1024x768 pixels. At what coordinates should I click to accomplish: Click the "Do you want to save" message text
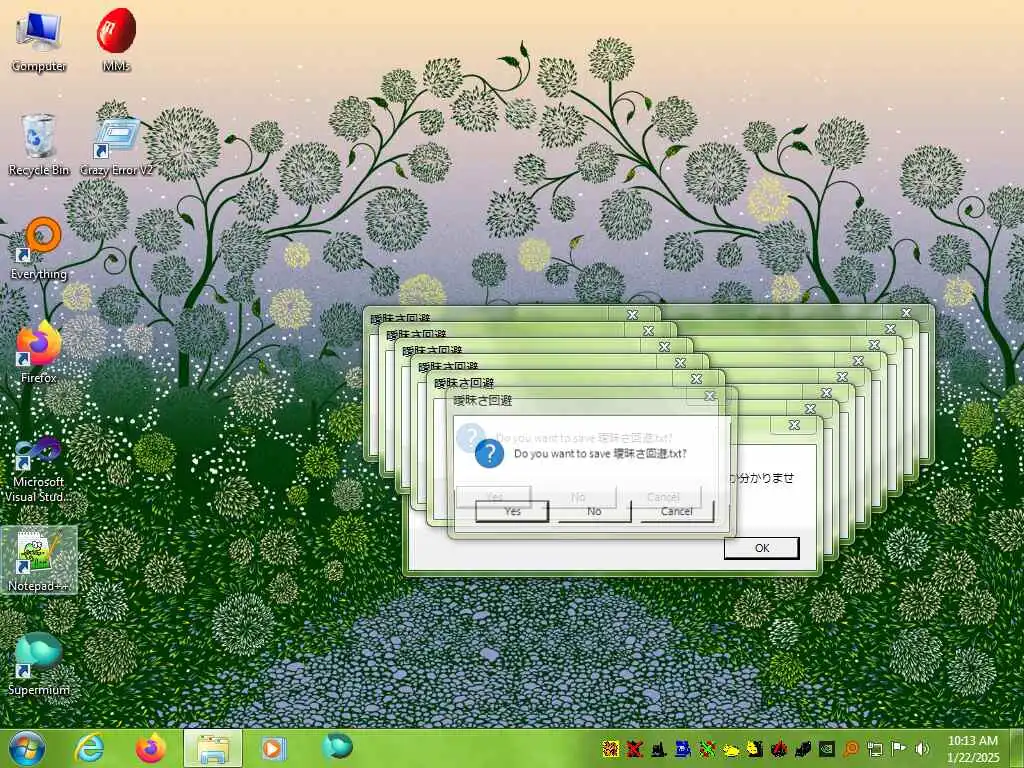600,453
